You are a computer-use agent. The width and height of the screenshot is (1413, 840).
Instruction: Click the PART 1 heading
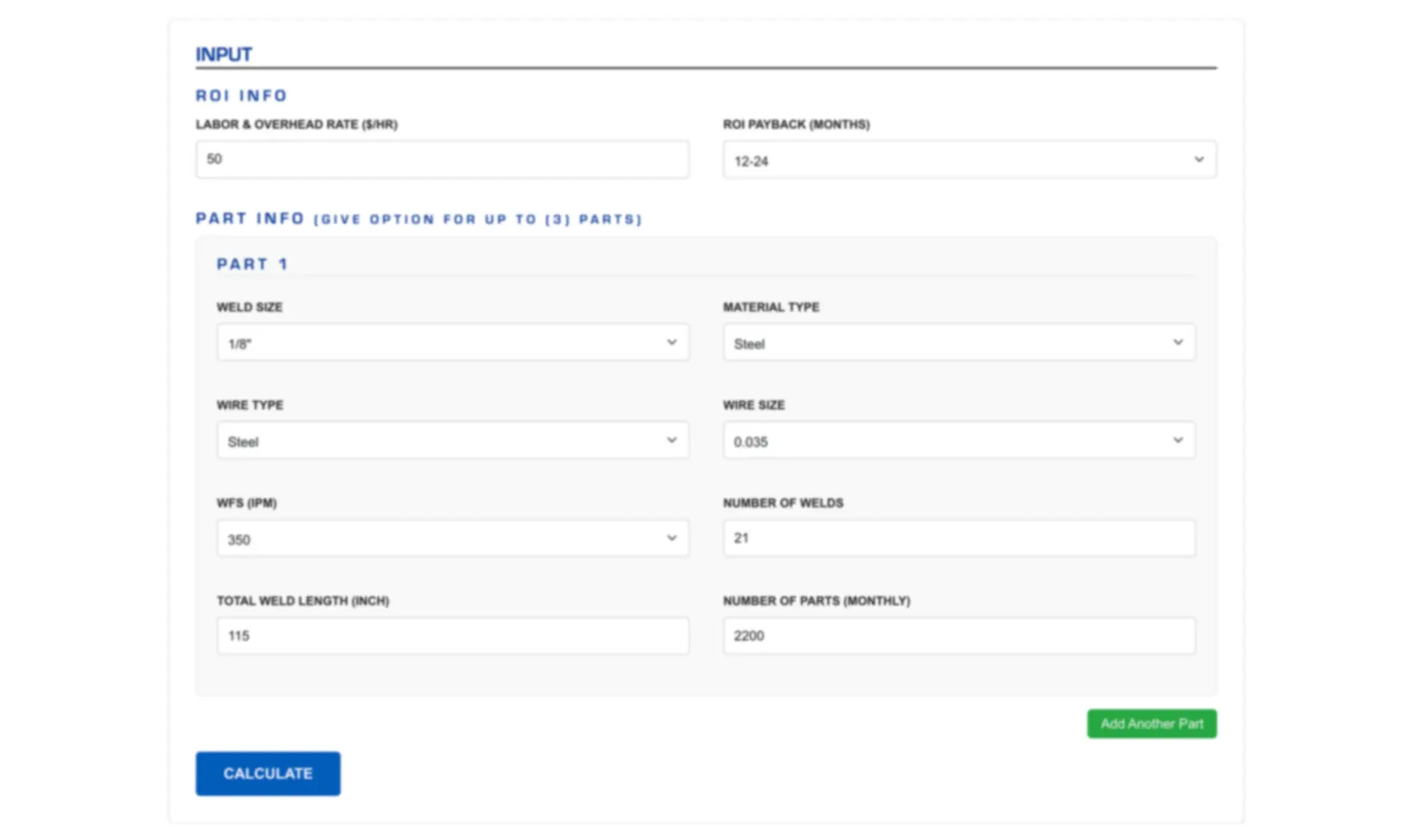pos(252,264)
